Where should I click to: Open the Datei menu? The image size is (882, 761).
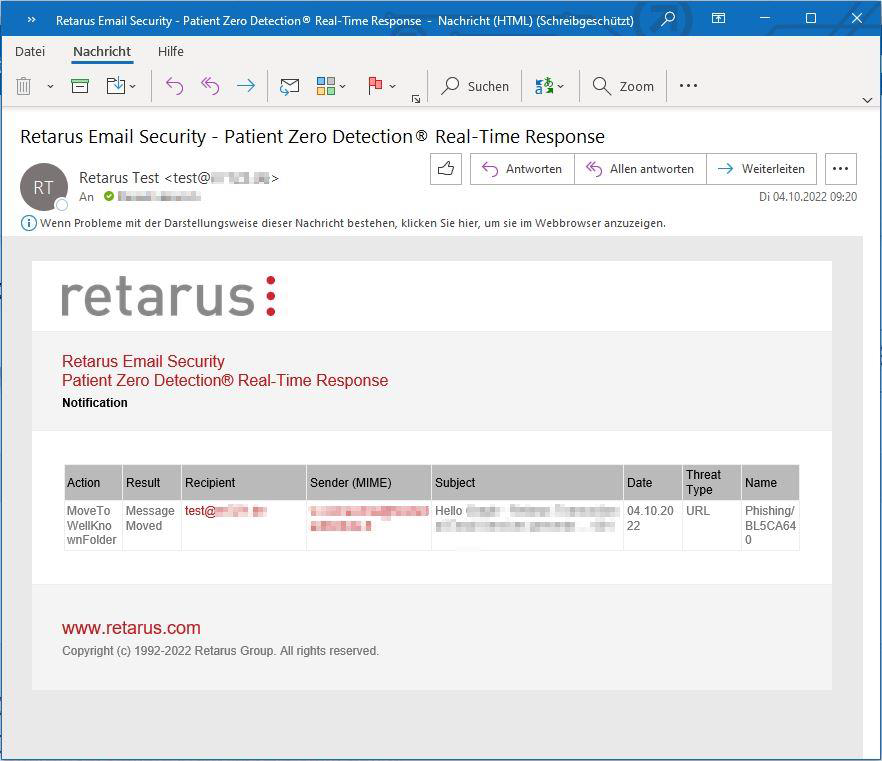[30, 51]
